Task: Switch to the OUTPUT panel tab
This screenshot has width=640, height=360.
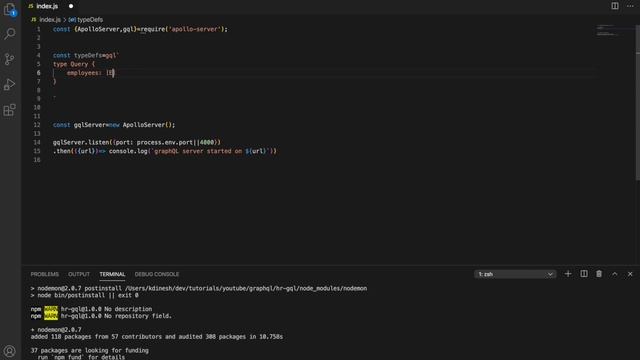Action: (79, 274)
